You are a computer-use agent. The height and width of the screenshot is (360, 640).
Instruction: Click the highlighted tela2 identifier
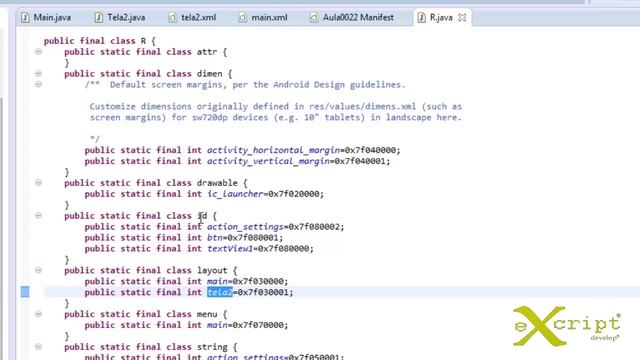(220, 292)
